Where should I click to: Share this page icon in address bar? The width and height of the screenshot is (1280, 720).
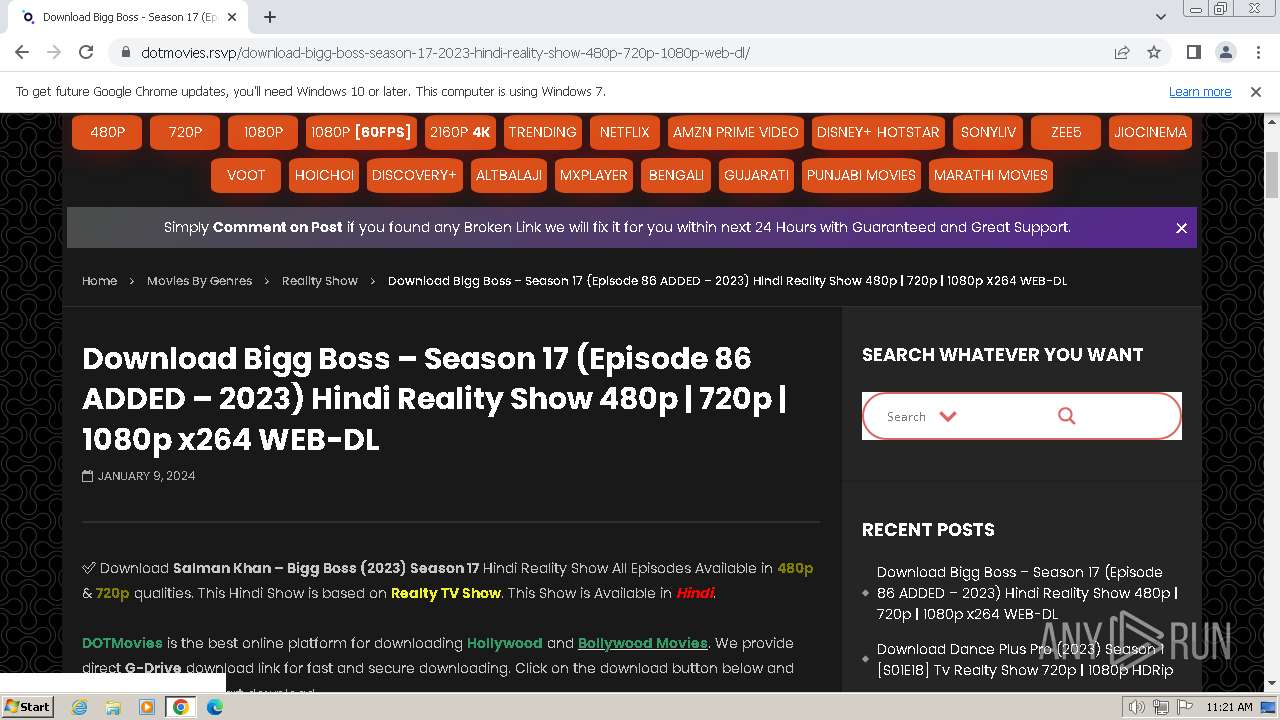[x=1122, y=53]
